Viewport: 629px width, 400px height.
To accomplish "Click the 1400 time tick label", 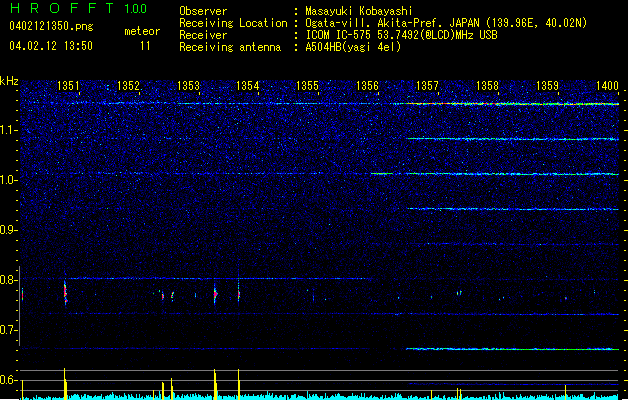I will pos(607,85).
